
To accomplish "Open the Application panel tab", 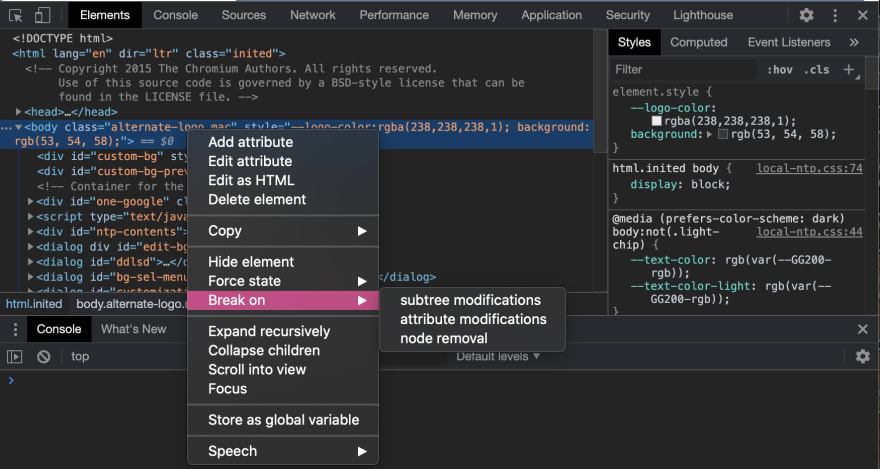I will 552,15.
